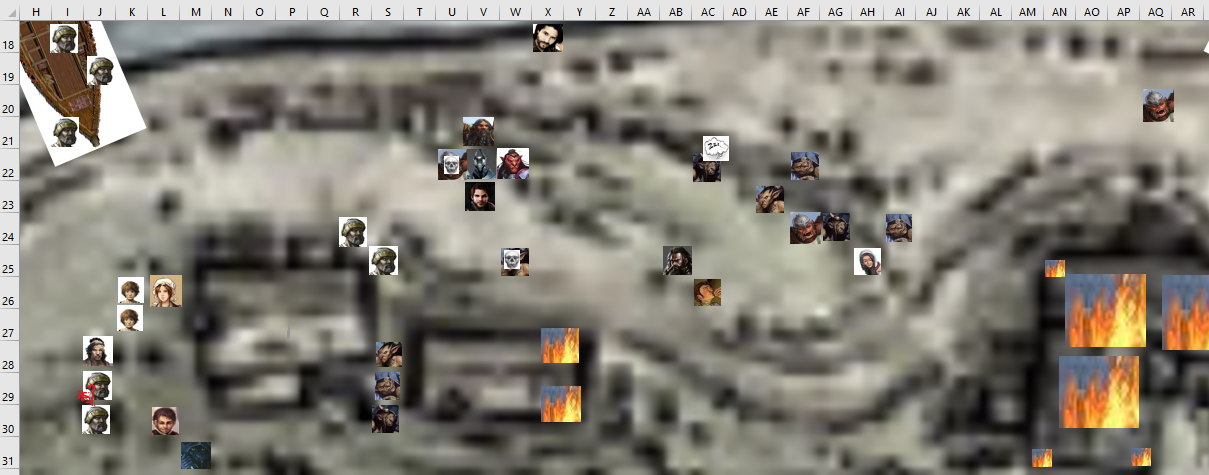This screenshot has width=1209, height=475.
Task: Select the blue-hooded goblin token in S29
Action: click(x=387, y=386)
